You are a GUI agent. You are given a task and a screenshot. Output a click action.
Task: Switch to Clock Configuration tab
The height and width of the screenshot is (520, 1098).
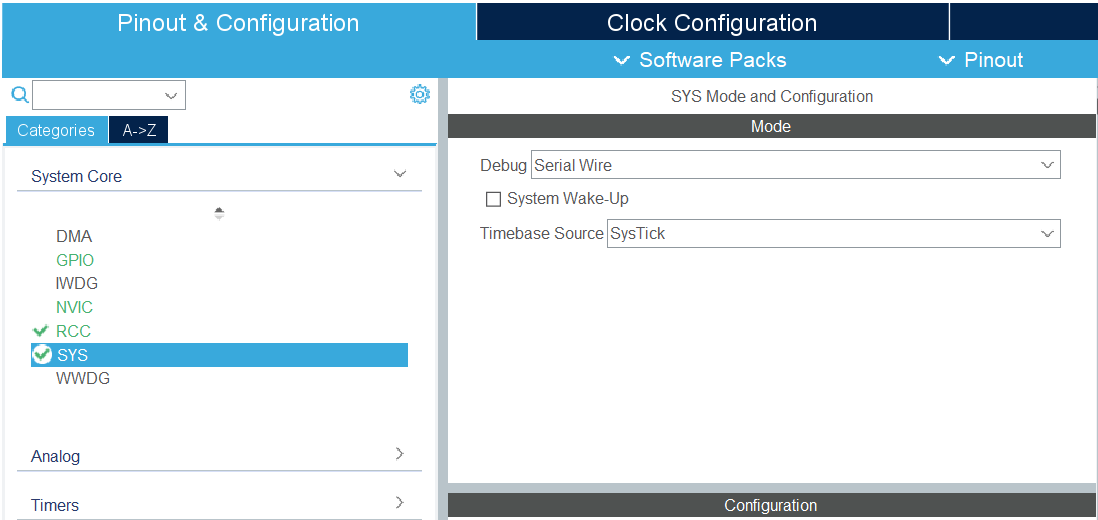(711, 22)
